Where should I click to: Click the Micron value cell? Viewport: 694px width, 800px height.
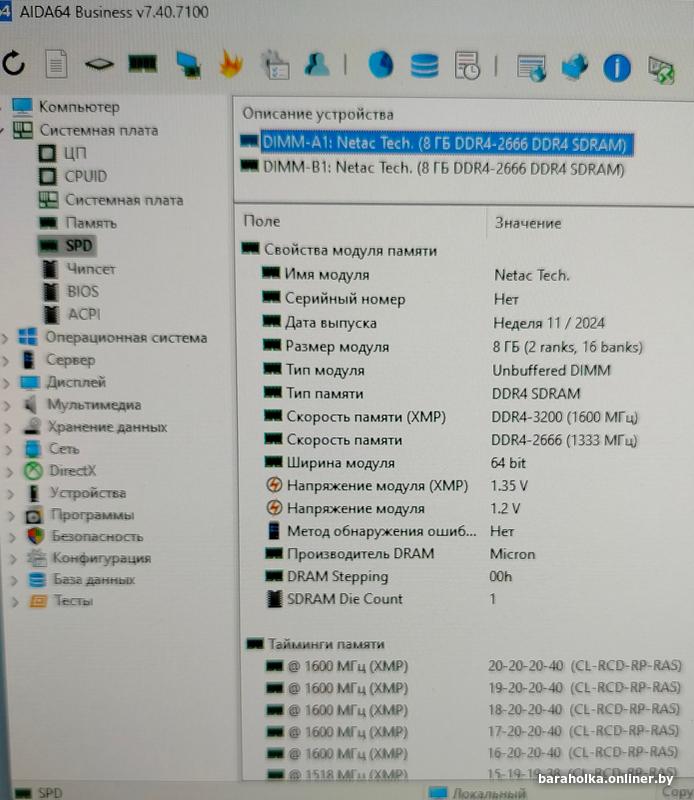tap(512, 554)
